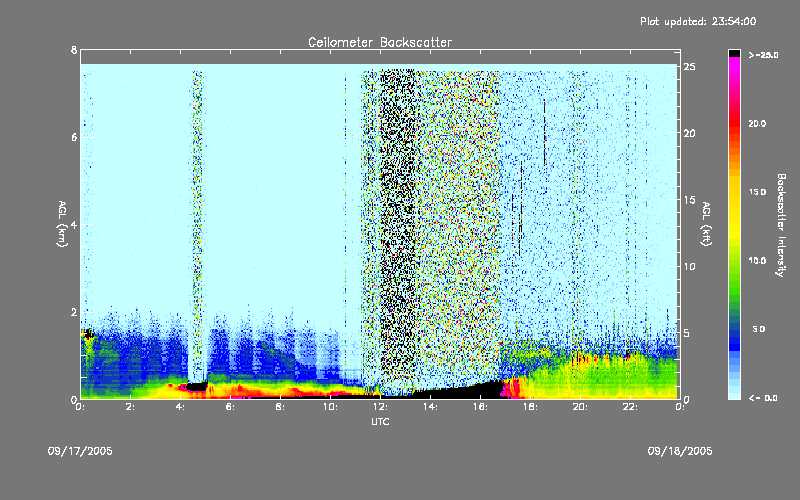Click the '12:' hour label on UTC axis
The height and width of the screenshot is (500, 800).
[x=381, y=407]
